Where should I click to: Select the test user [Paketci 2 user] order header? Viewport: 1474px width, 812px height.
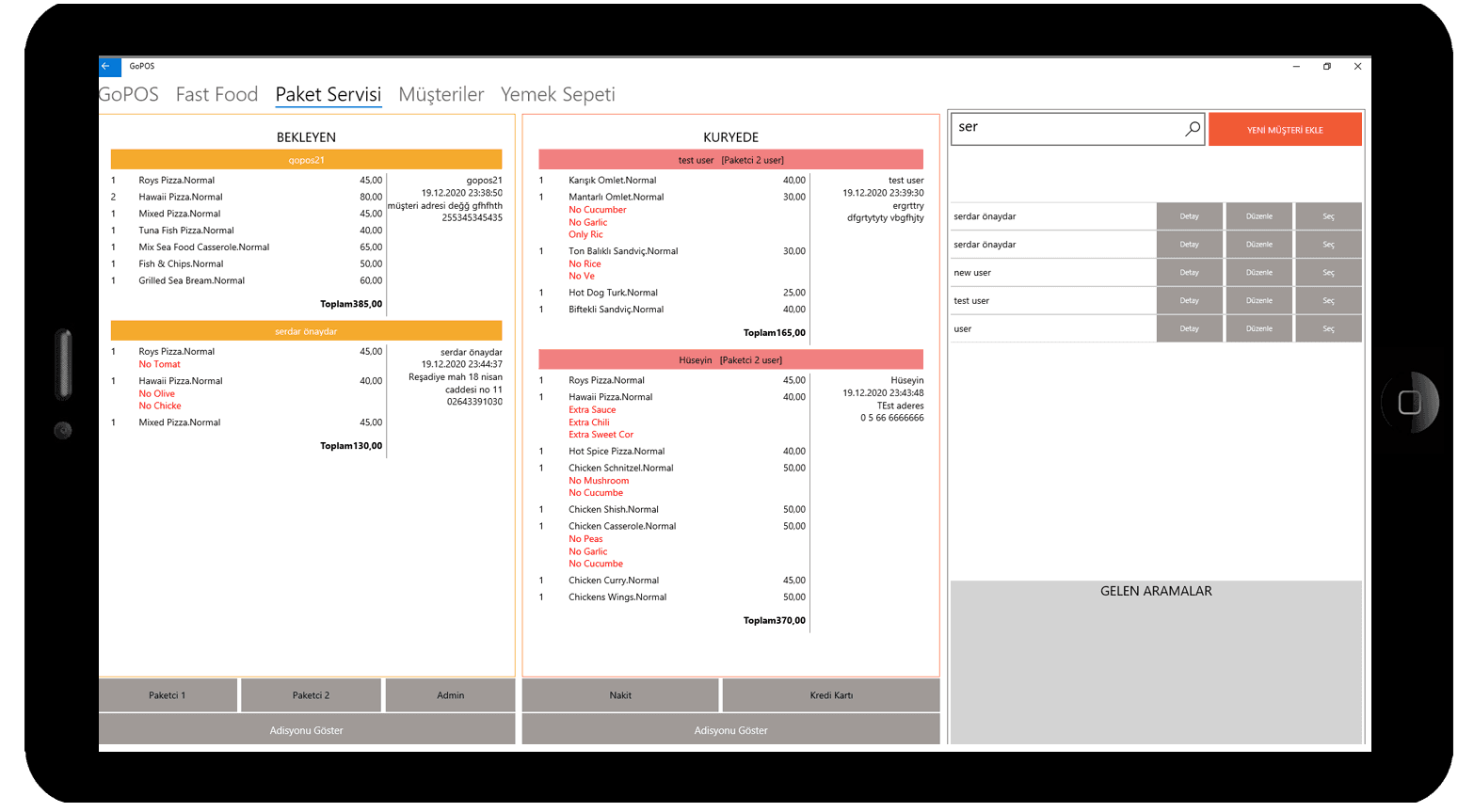tap(730, 160)
